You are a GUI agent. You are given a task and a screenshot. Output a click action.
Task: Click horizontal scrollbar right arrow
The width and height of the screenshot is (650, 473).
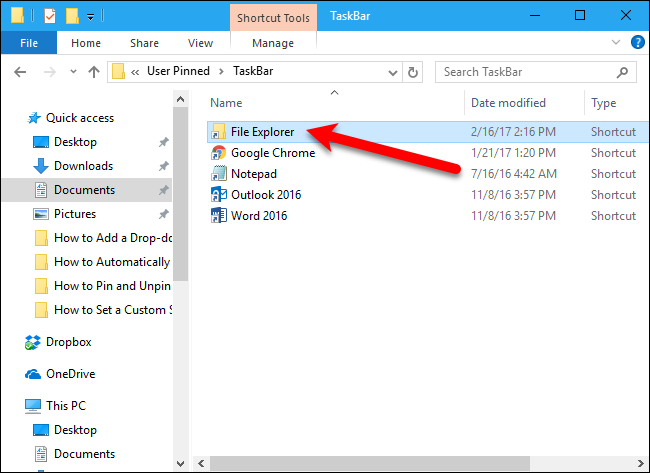point(641,463)
